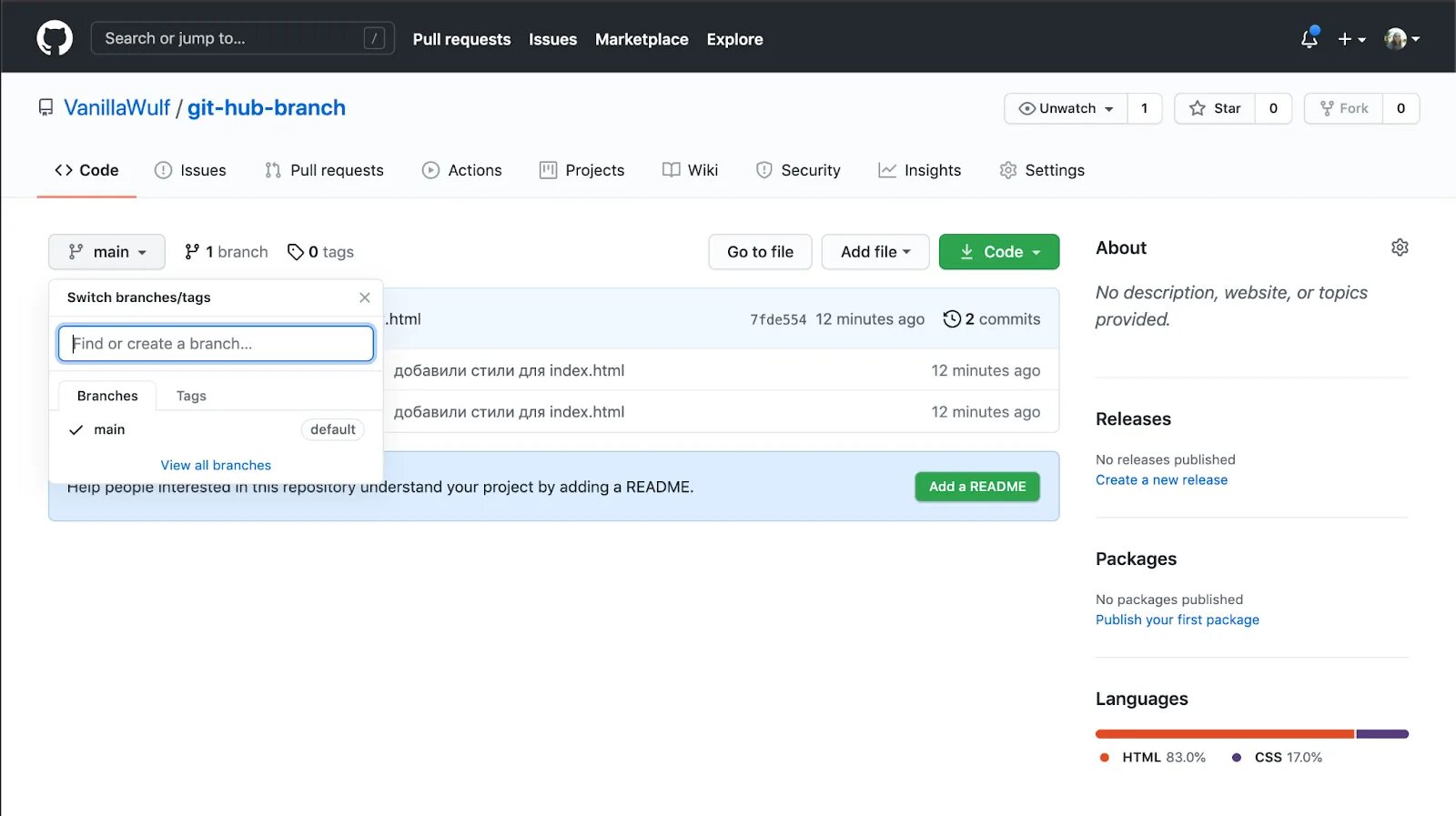Click the 1 branch count text
The width and height of the screenshot is (1456, 816).
point(237,252)
